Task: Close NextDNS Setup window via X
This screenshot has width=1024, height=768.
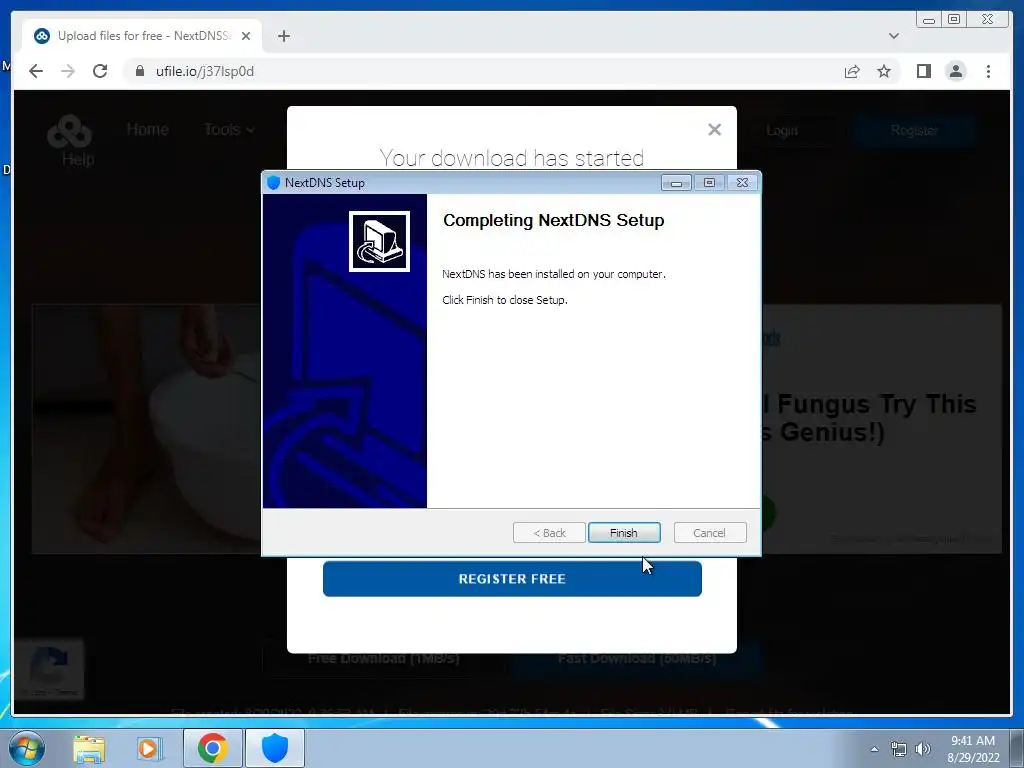Action: (x=742, y=183)
